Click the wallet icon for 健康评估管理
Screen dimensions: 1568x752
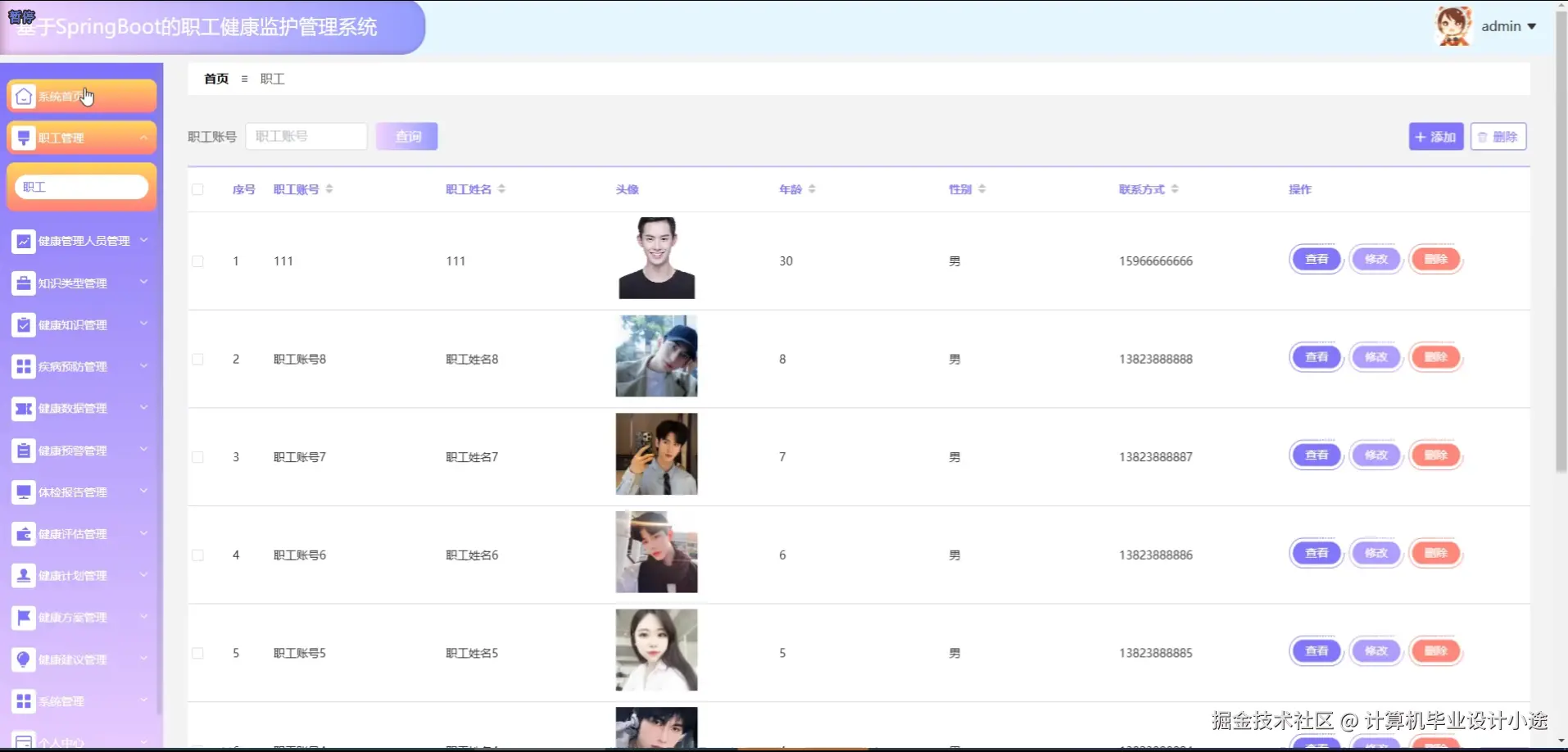coord(24,534)
